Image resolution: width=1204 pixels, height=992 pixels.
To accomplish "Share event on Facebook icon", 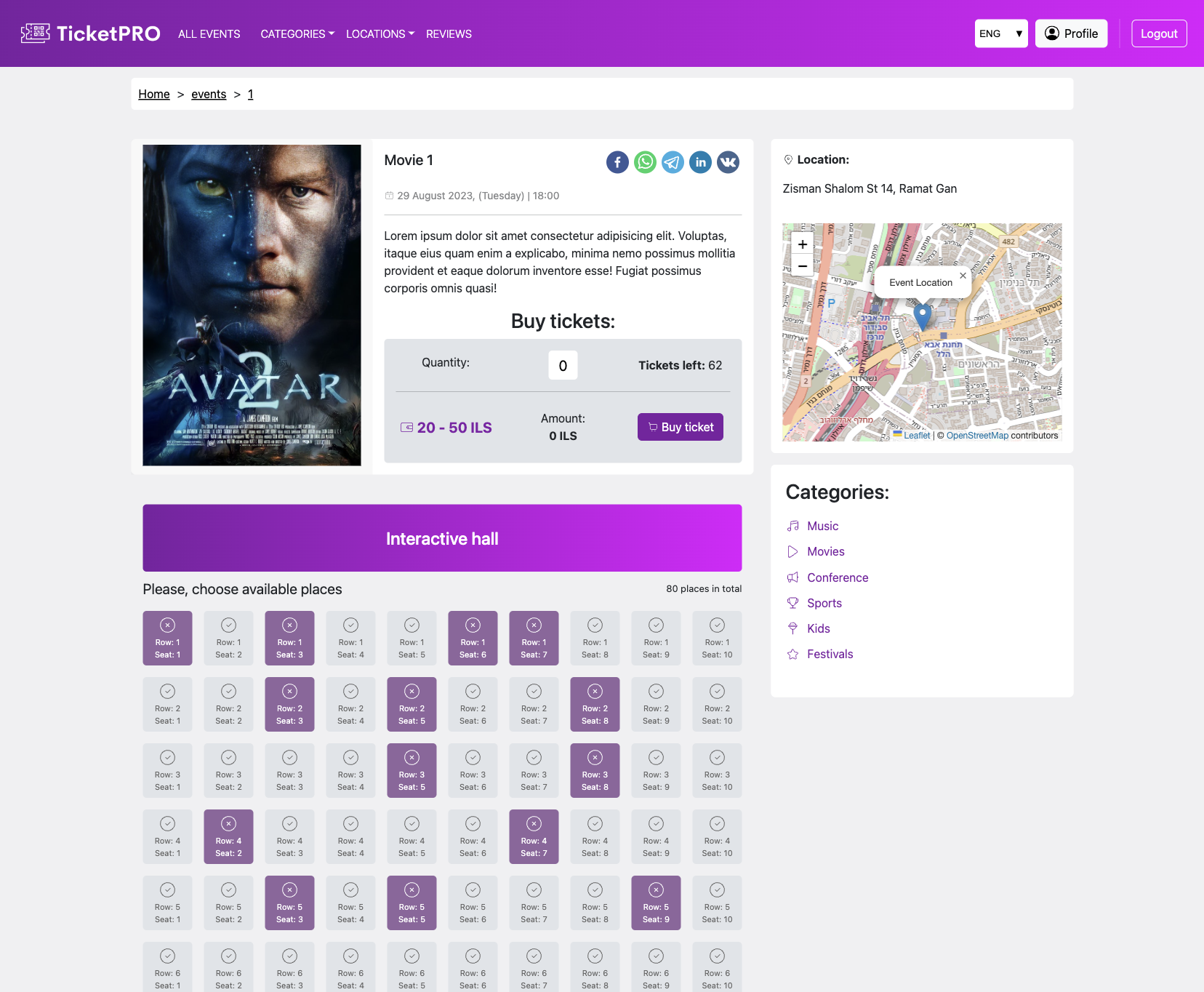I will pyautogui.click(x=617, y=162).
